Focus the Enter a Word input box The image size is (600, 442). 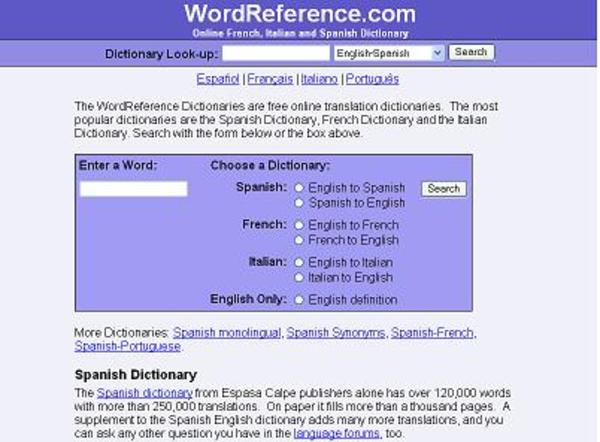(x=133, y=189)
